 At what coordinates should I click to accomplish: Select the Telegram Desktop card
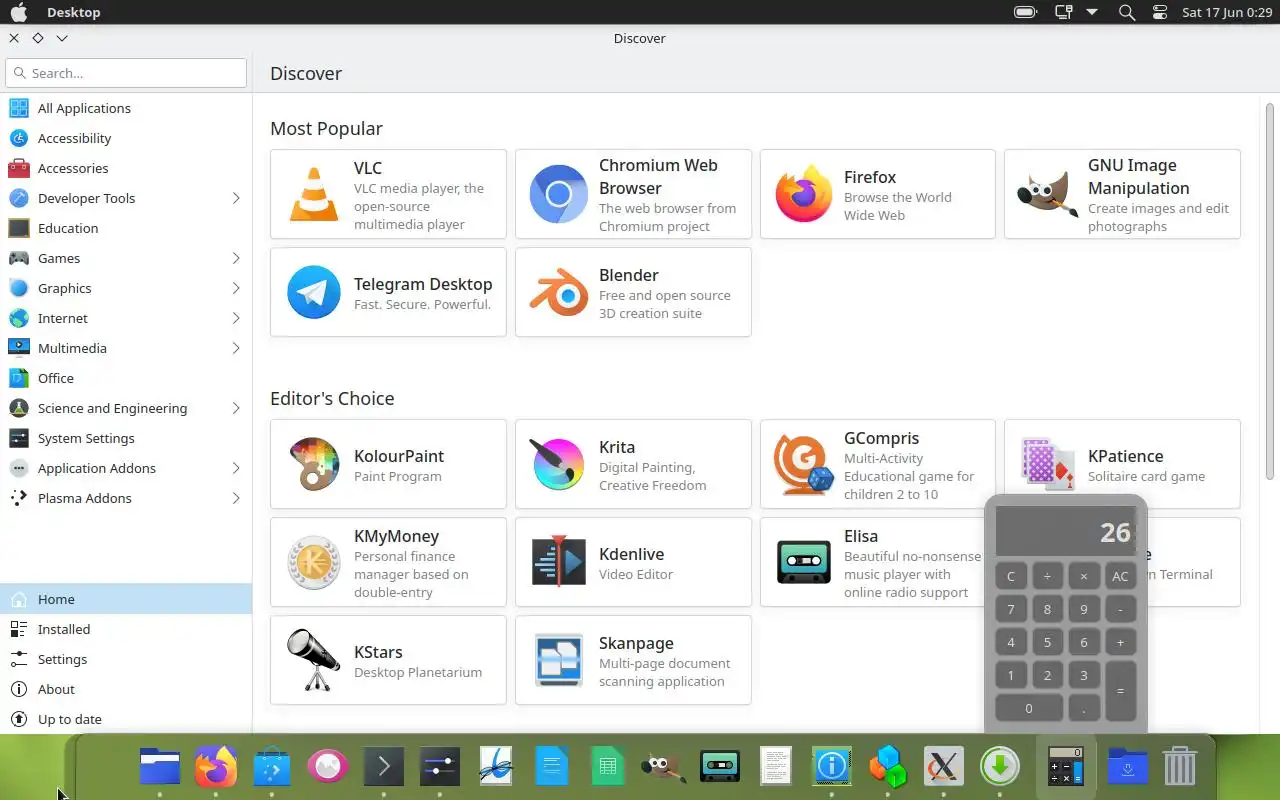point(388,292)
